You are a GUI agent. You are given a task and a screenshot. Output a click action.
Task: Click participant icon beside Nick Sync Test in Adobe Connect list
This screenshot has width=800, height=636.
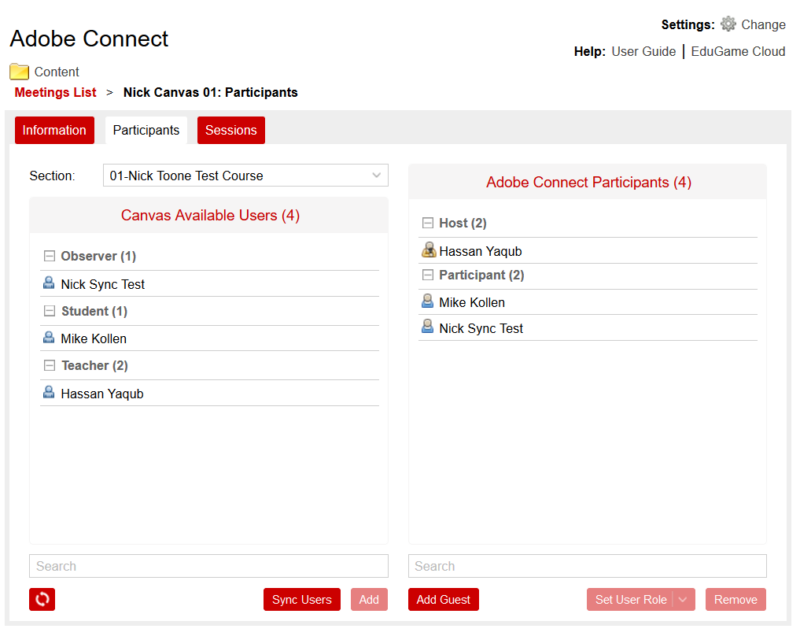pyautogui.click(x=428, y=327)
